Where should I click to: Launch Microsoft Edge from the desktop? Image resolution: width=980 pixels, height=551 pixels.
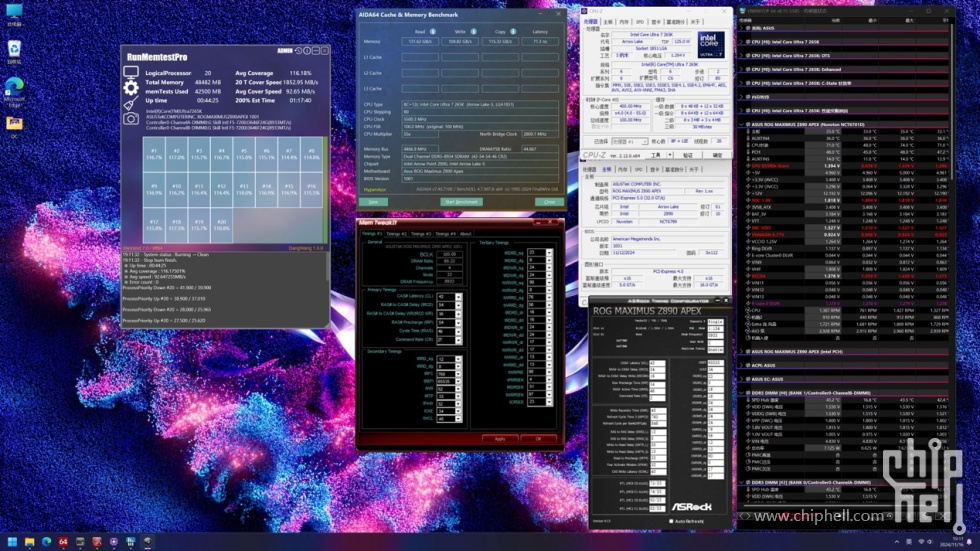point(14,92)
